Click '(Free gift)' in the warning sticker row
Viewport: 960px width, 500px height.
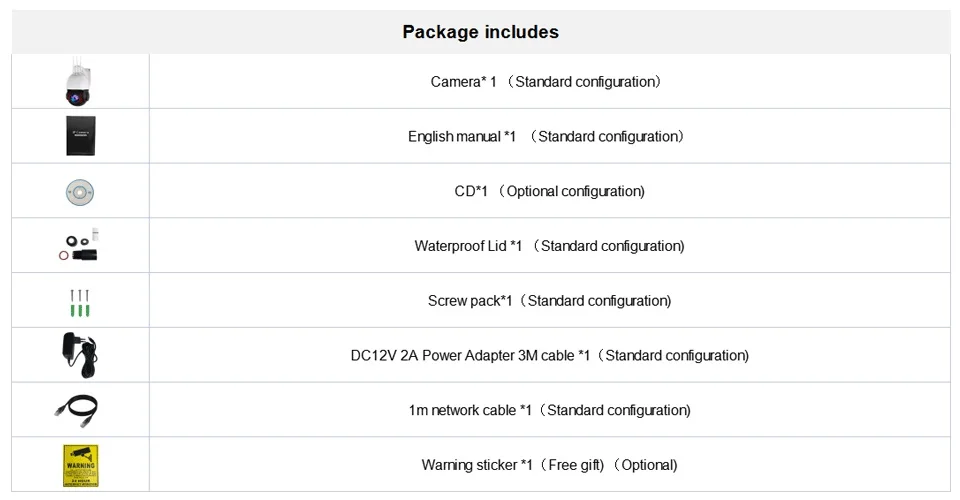[576, 465]
